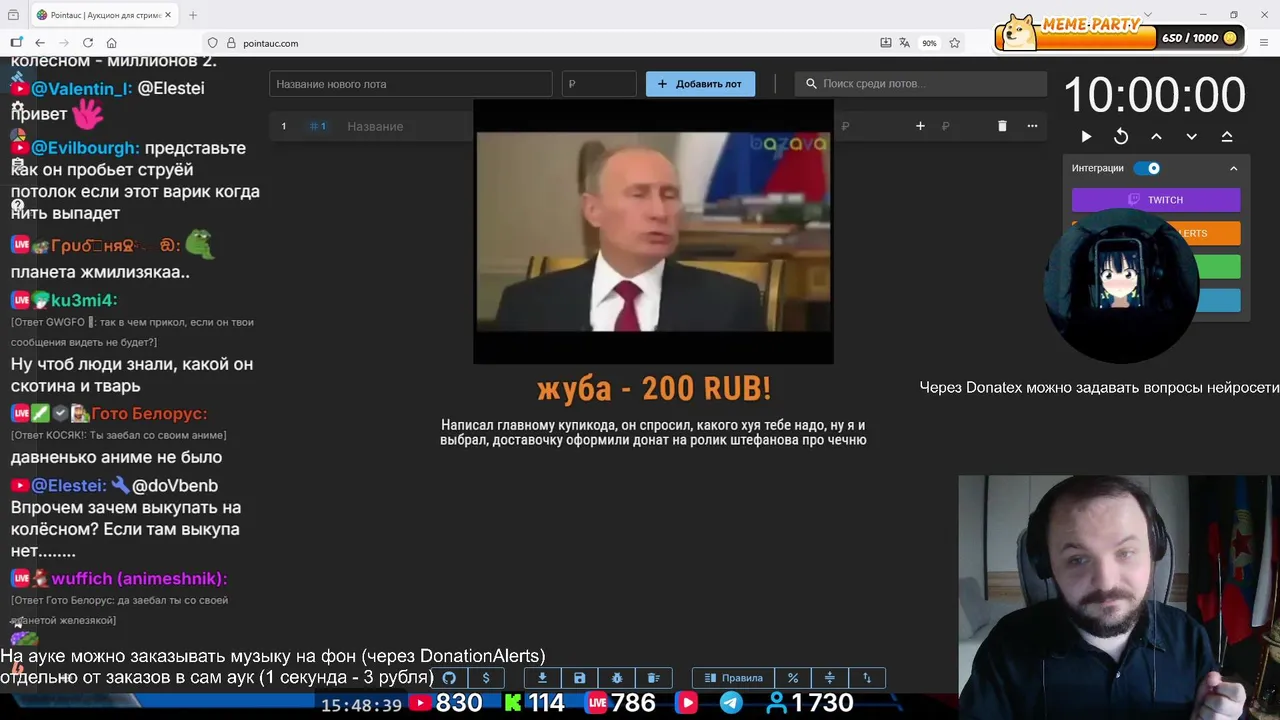Viewport: 1280px width, 720px height.
Task: Click the clear lots list icon
Action: pos(654,678)
